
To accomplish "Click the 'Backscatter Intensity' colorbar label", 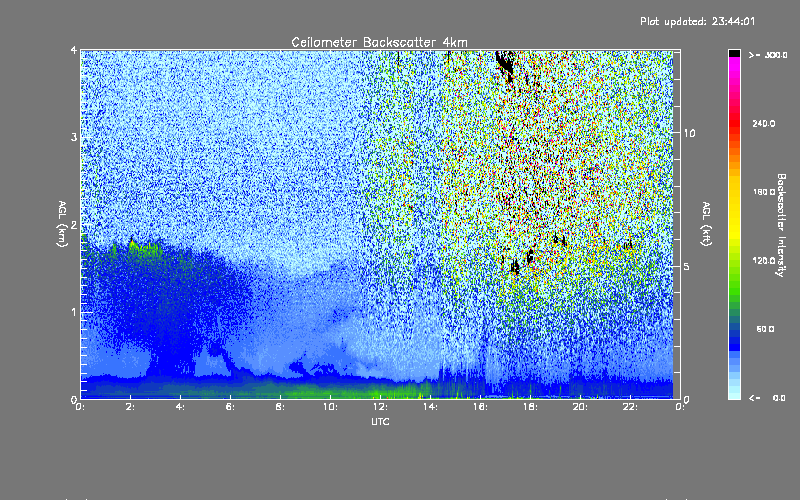I will tap(781, 225).
